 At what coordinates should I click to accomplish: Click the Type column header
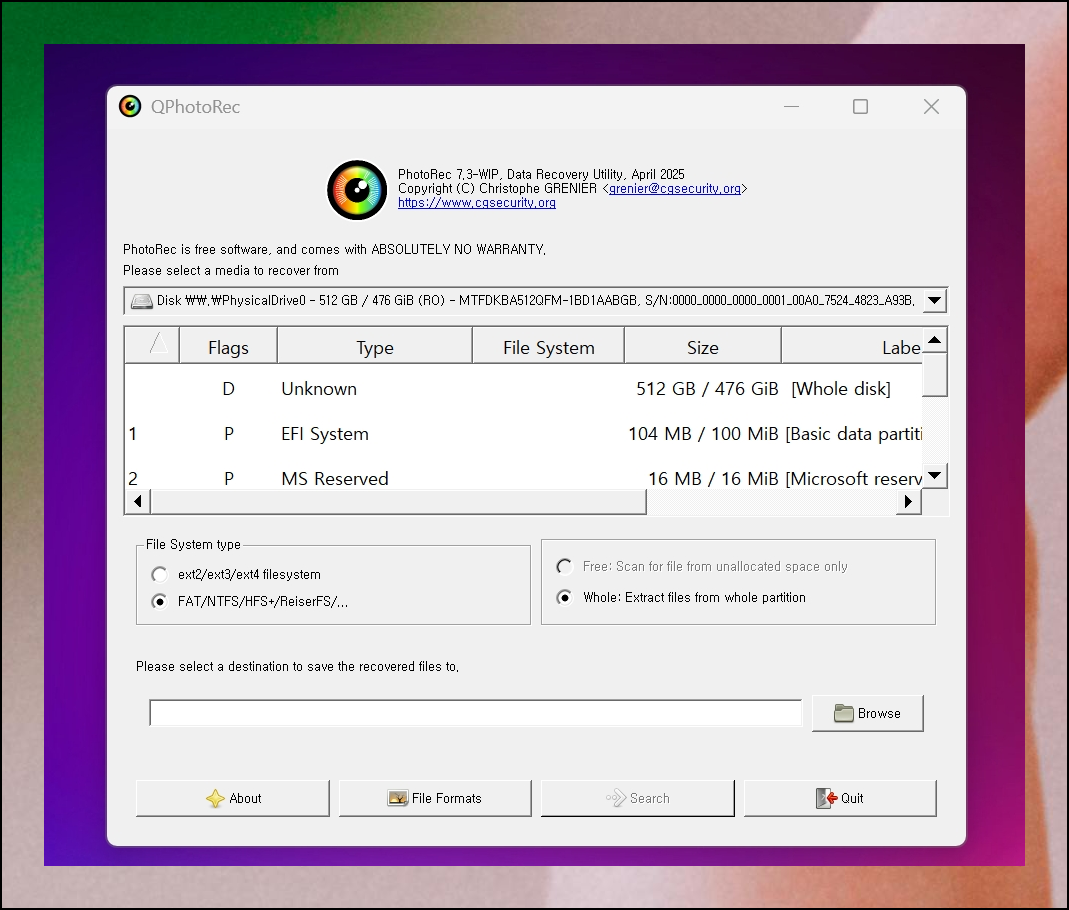[374, 346]
